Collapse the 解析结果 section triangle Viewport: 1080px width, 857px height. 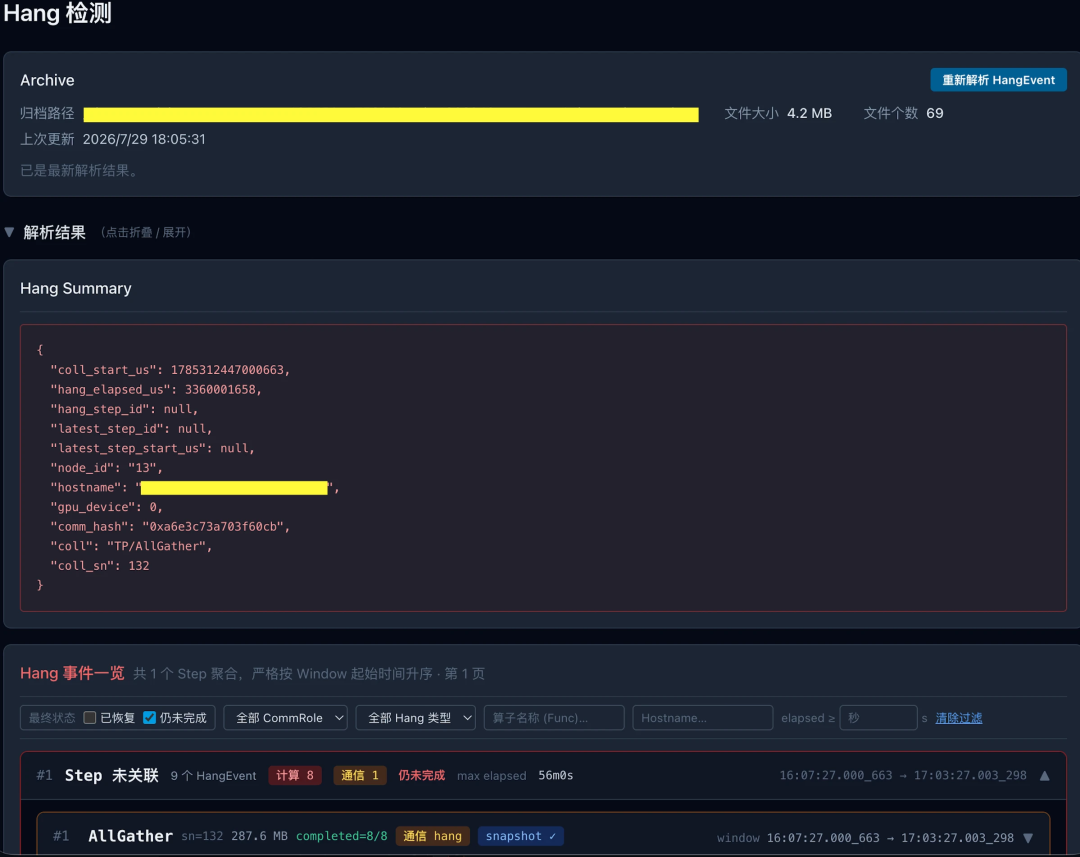[x=9, y=232]
